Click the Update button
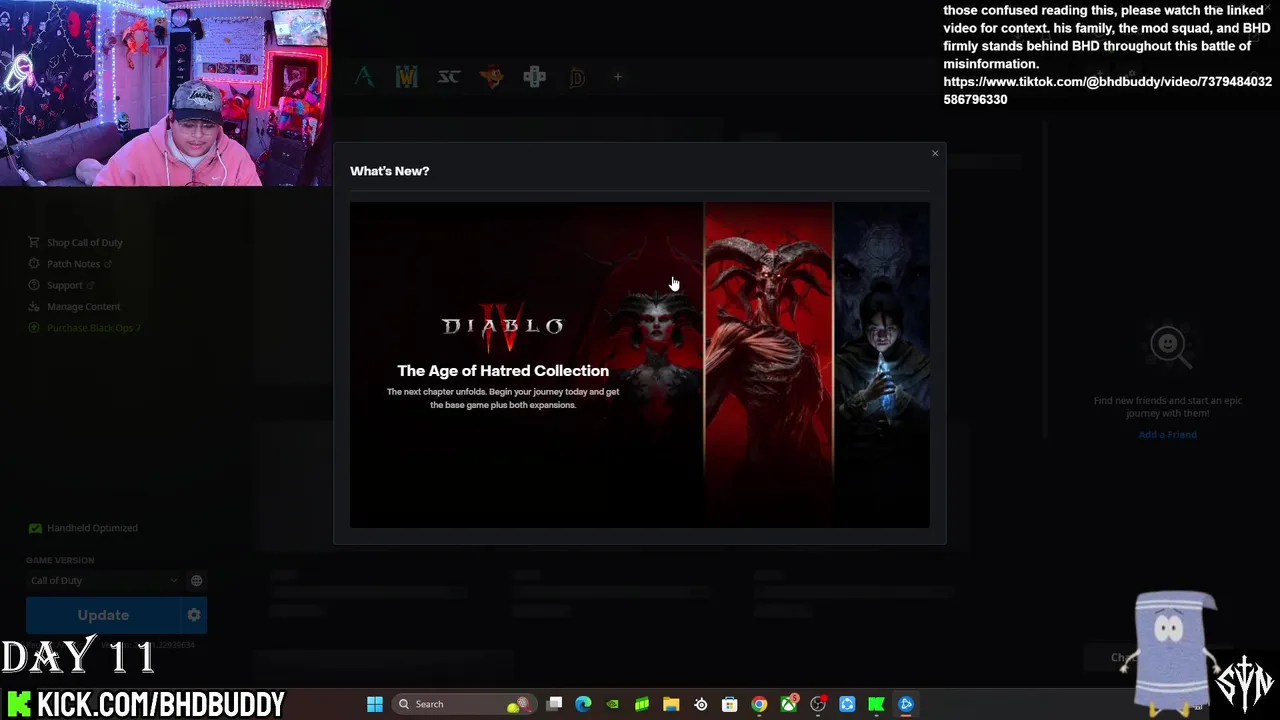 [x=103, y=616]
